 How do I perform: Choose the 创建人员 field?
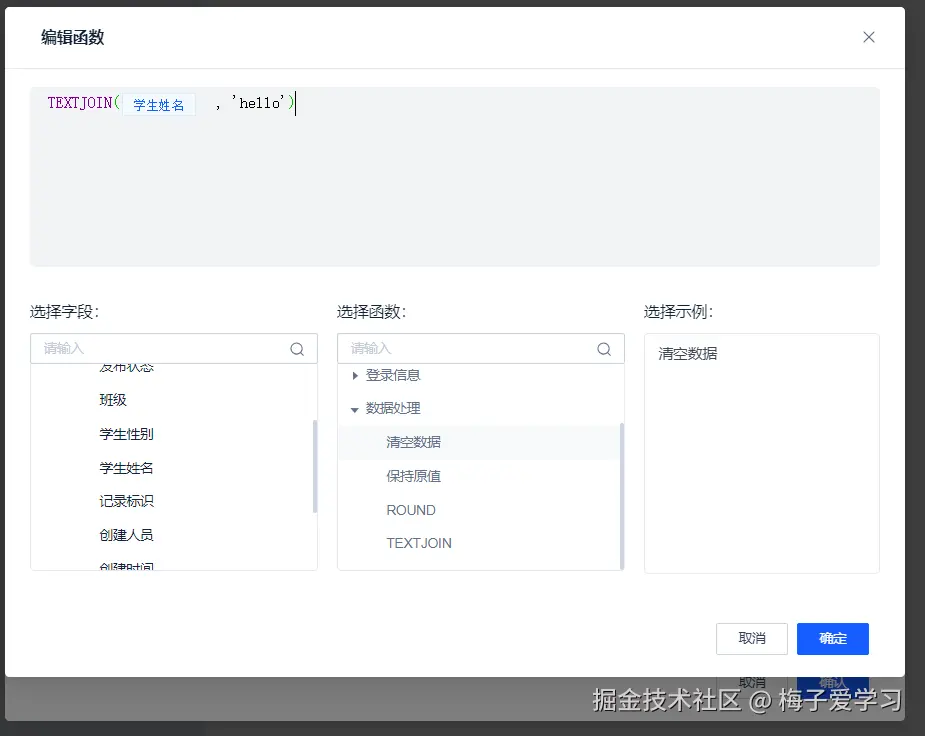click(126, 535)
